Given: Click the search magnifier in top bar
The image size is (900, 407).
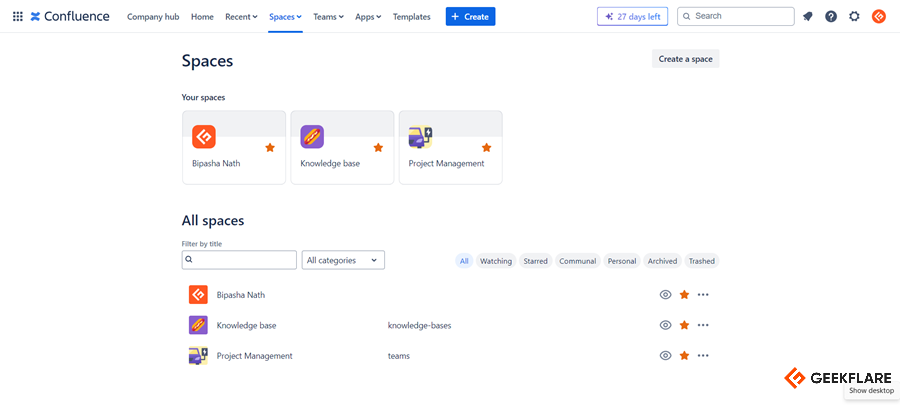Looking at the screenshot, I should click(686, 17).
